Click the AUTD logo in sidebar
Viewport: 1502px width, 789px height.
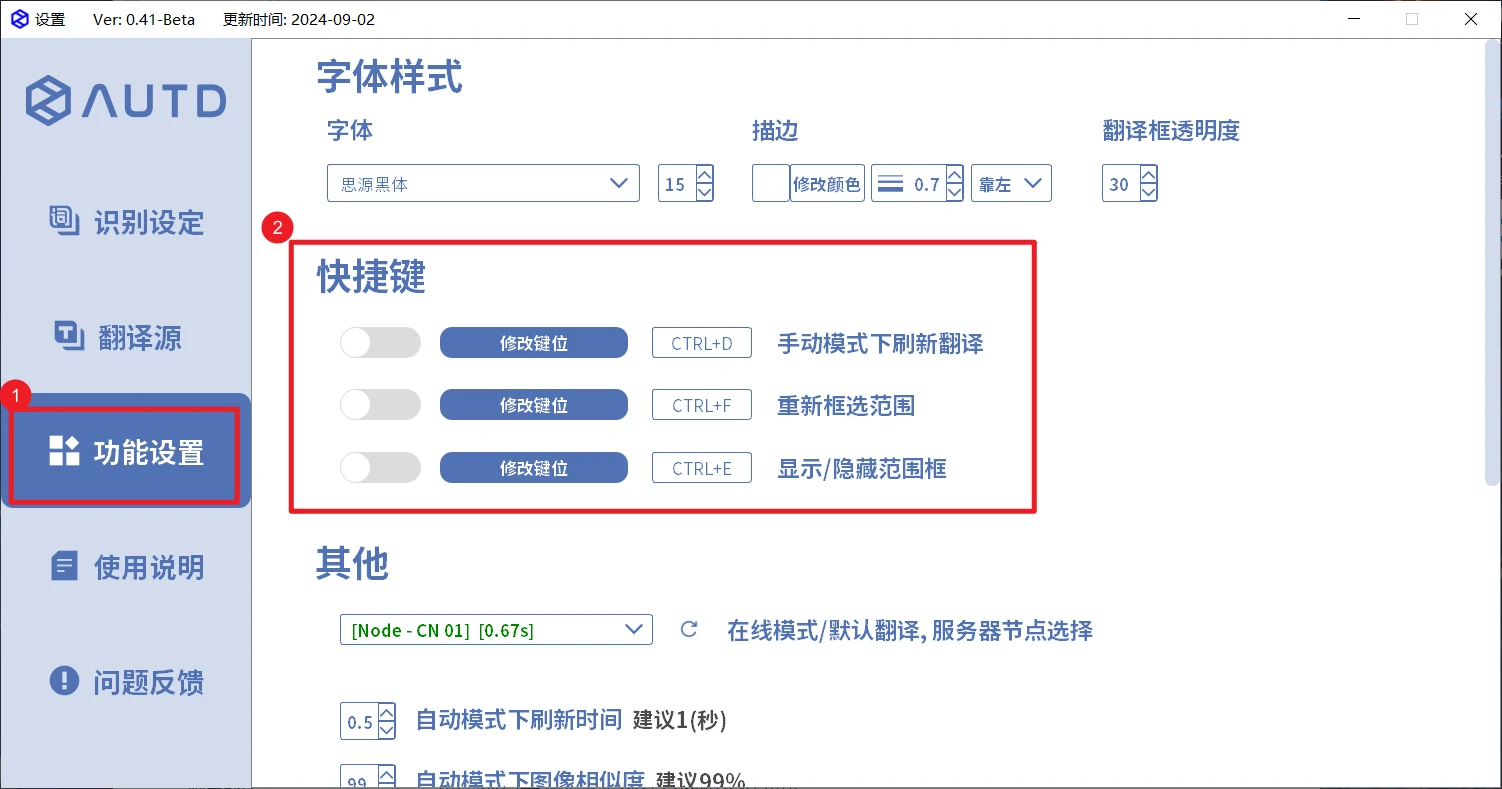(x=126, y=101)
